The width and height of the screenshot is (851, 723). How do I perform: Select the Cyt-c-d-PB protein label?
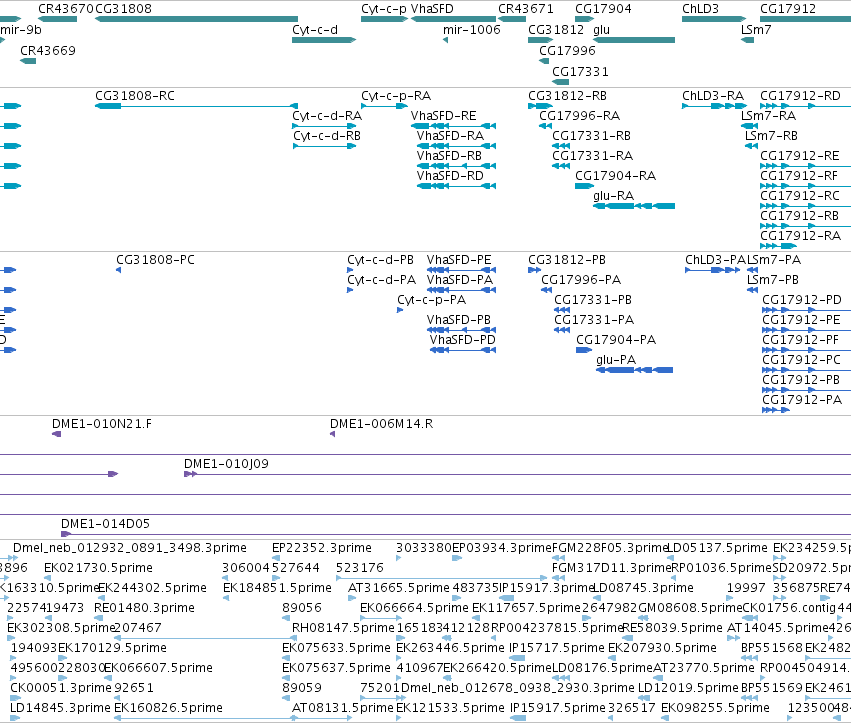380,260
